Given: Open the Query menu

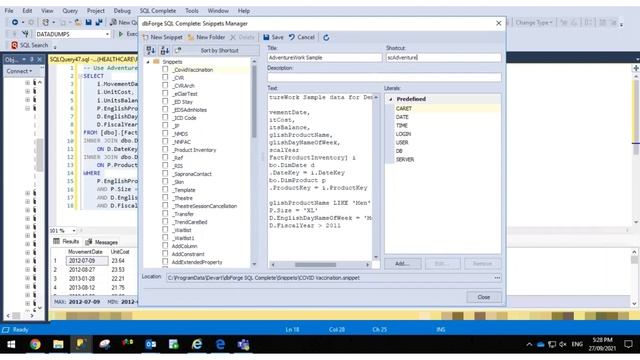Looking at the screenshot, I should pos(70,11).
